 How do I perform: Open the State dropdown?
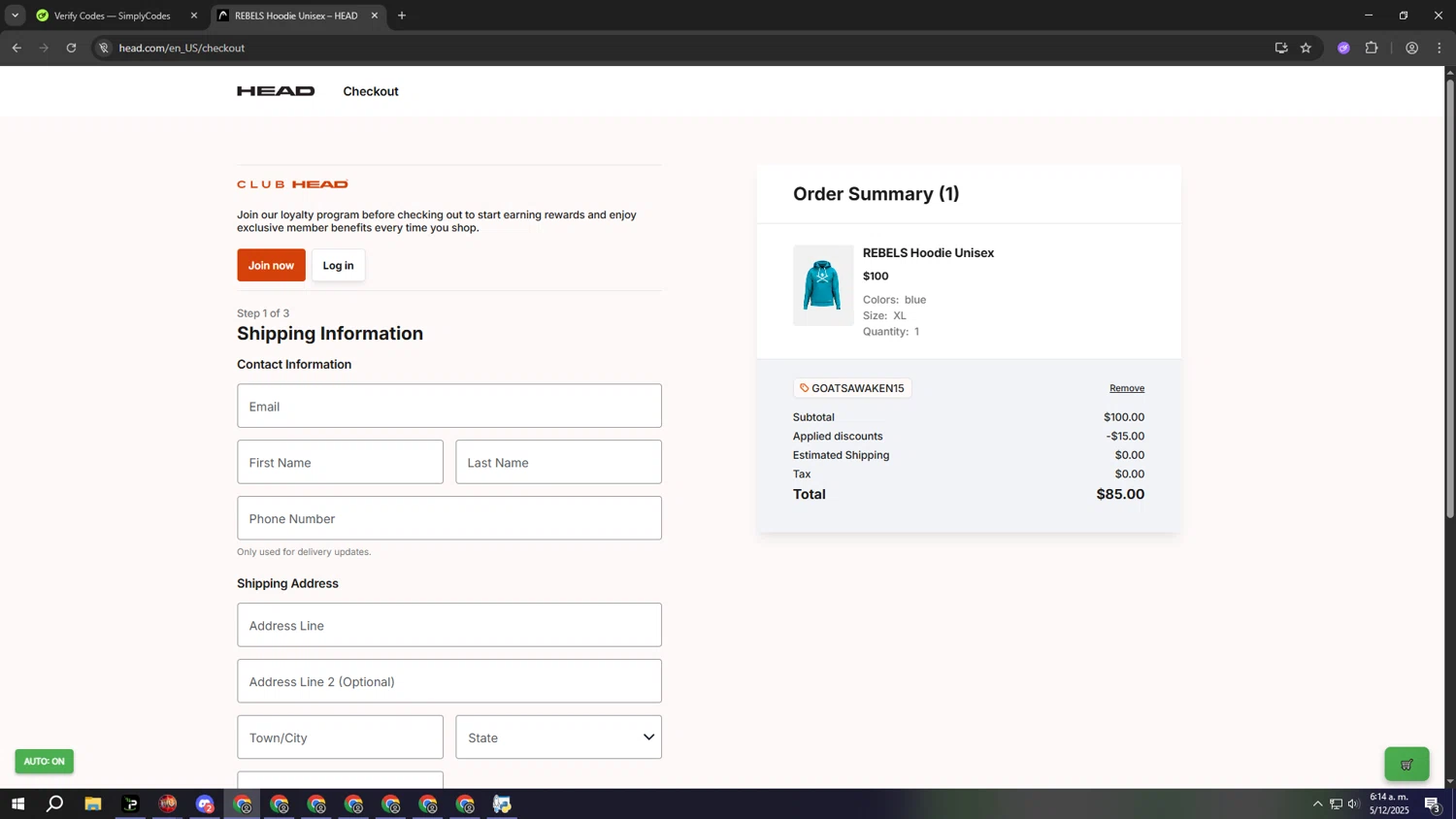[x=558, y=737]
